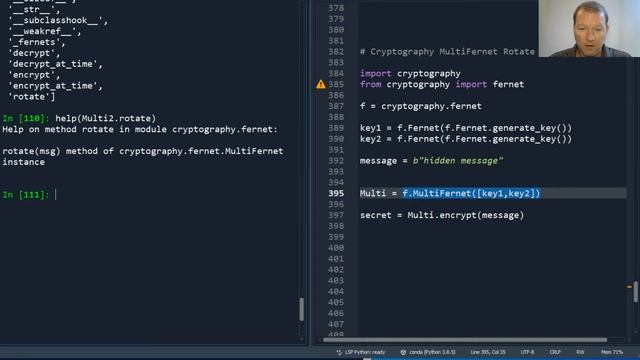The width and height of the screenshot is (640, 360).
Task: Click the key1 assignment line in editor
Action: pyautogui.click(x=466, y=128)
